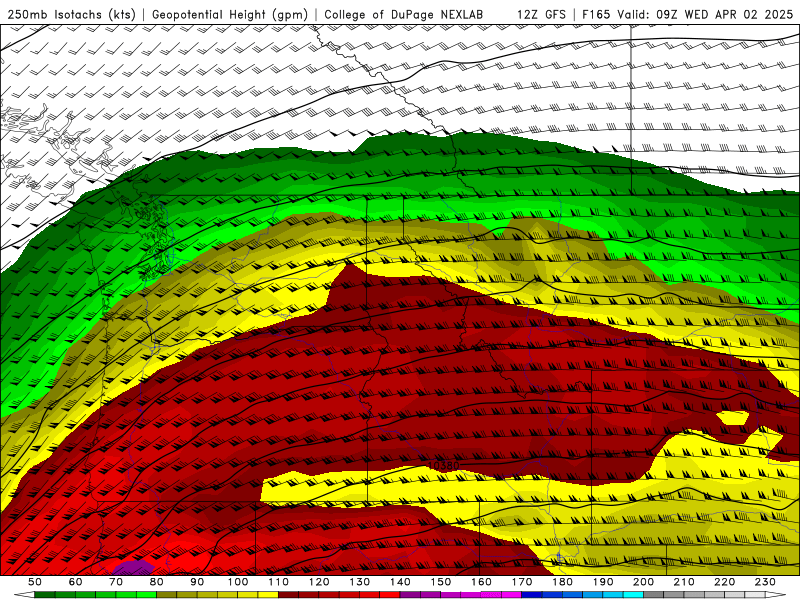This screenshot has height=600, width=800.
Task: Click the "250mb Isotachs (kts)" title text
Action: point(72,15)
